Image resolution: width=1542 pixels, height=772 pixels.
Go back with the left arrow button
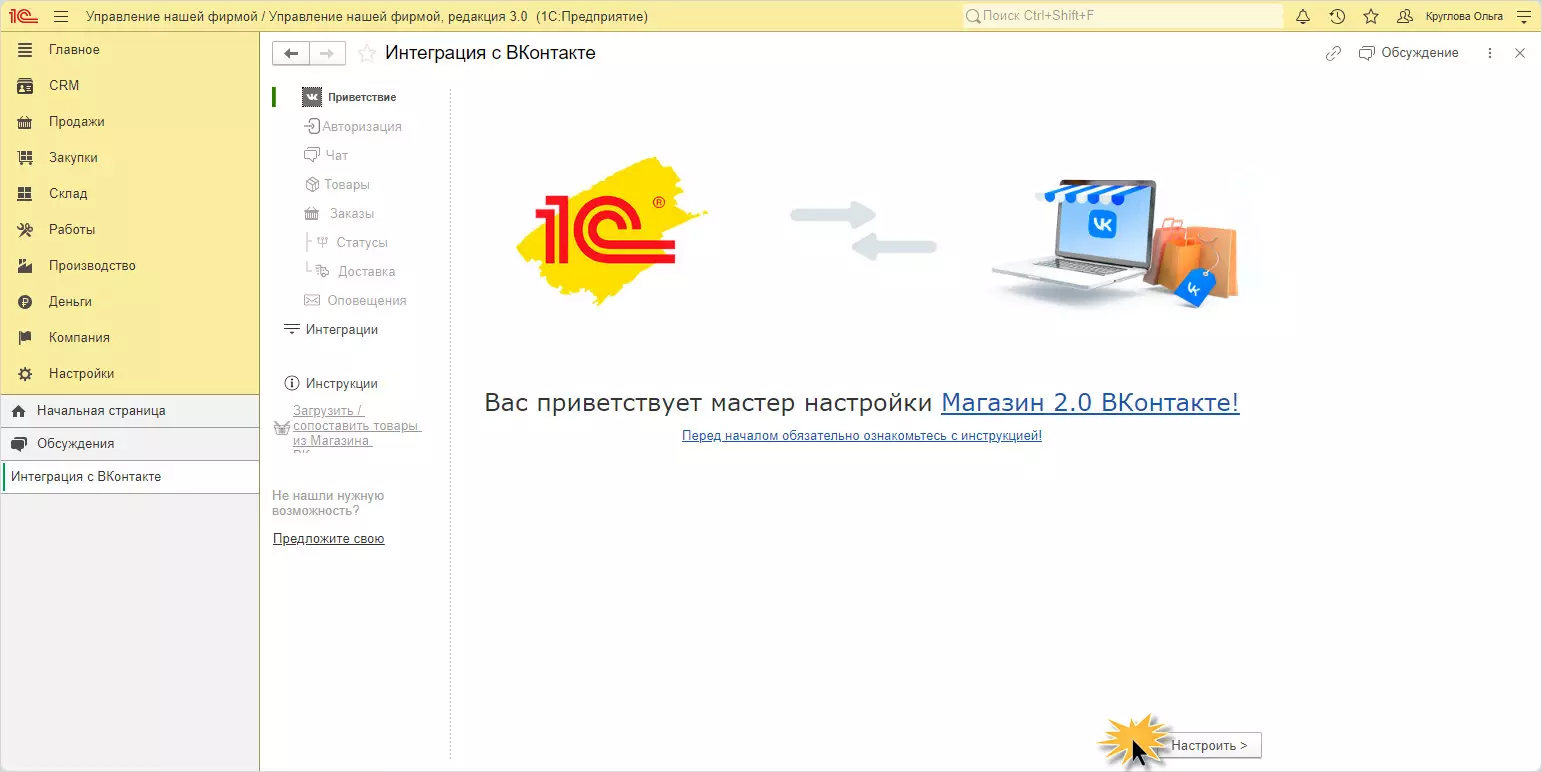point(291,54)
